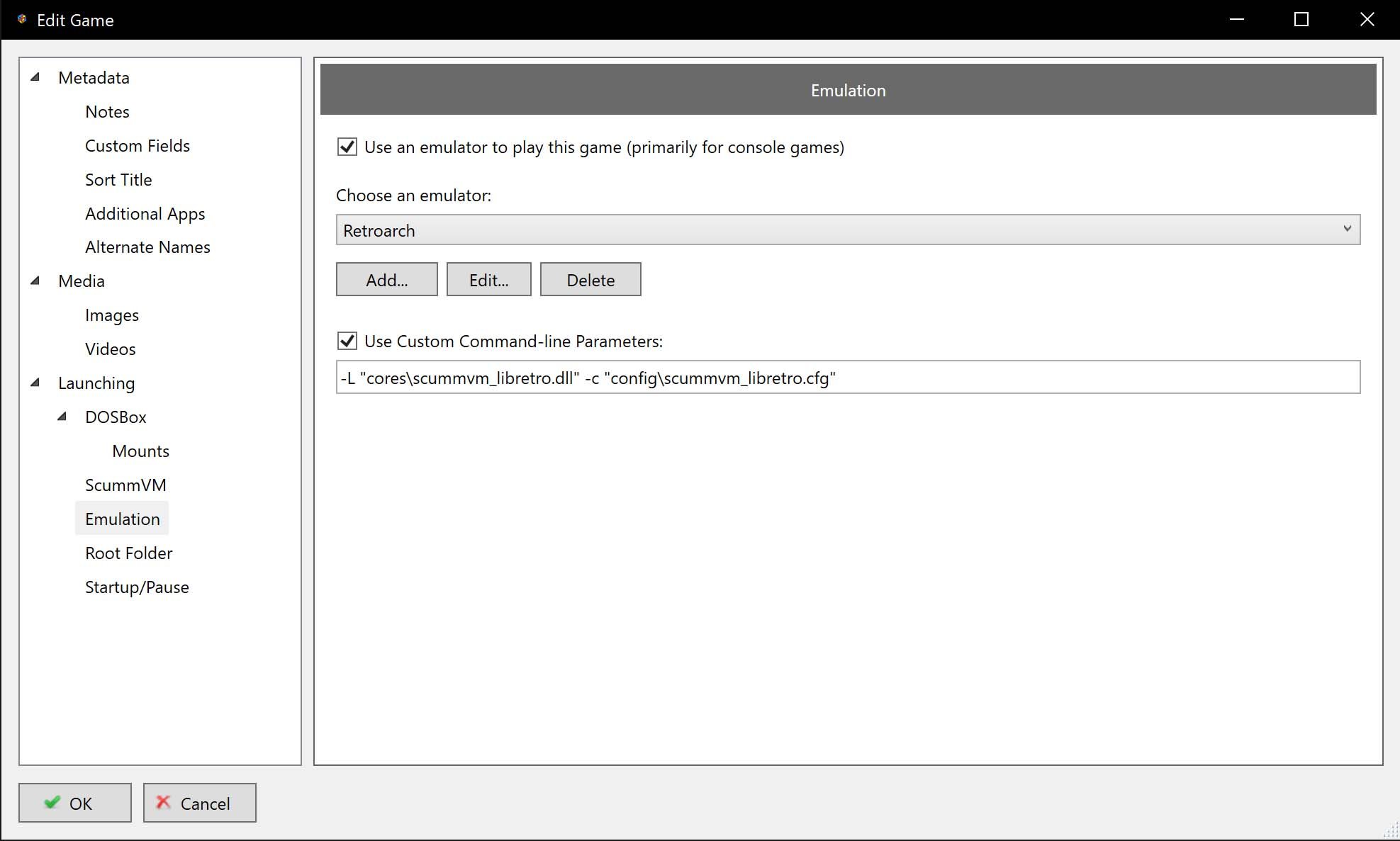Screen dimensions: 1400x841
Task: Click the LaunchBox app icon in title bar
Action: click(22, 20)
